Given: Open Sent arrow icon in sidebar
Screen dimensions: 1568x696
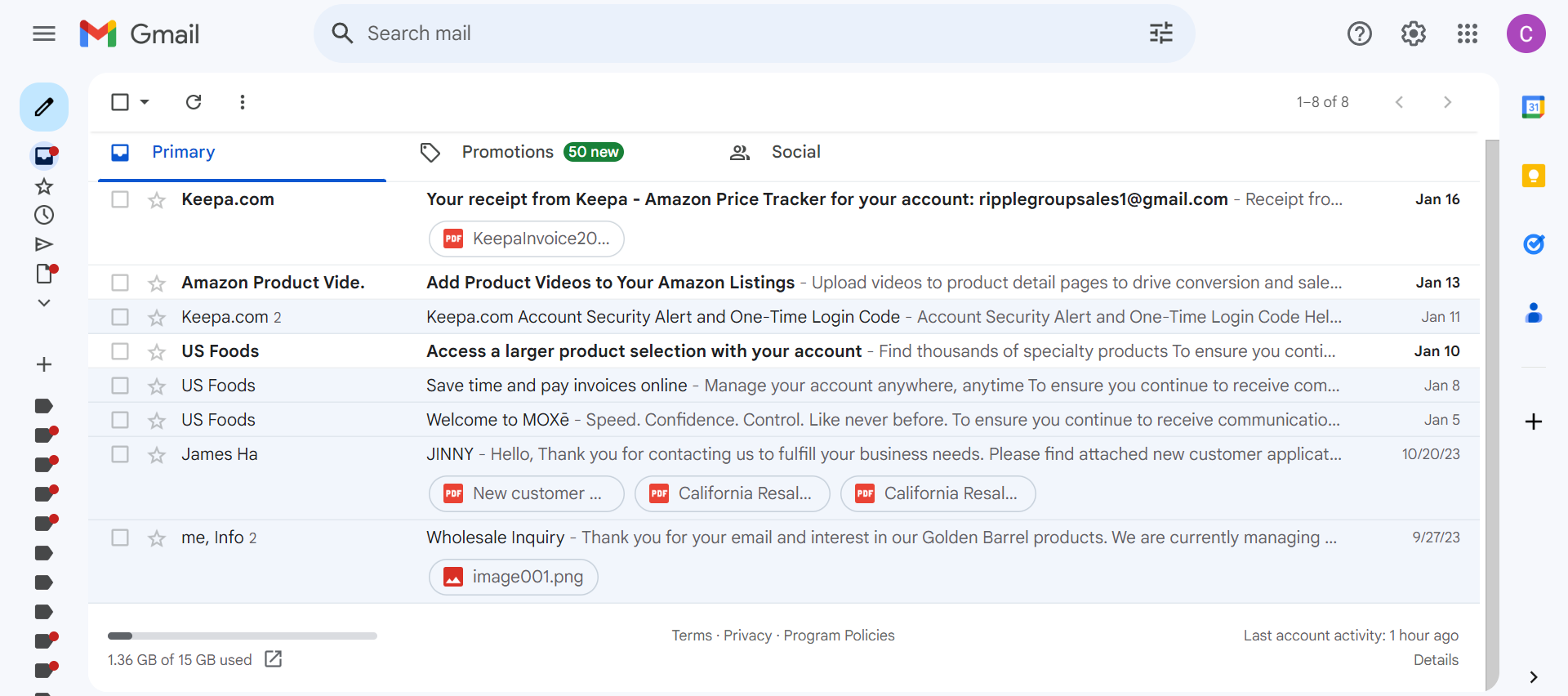Looking at the screenshot, I should (x=44, y=244).
